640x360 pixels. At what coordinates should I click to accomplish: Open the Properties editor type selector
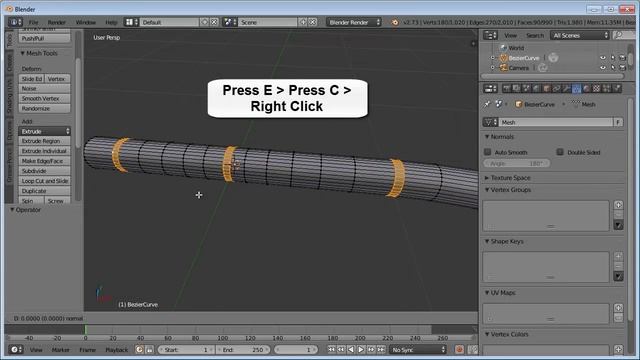tap(490, 88)
